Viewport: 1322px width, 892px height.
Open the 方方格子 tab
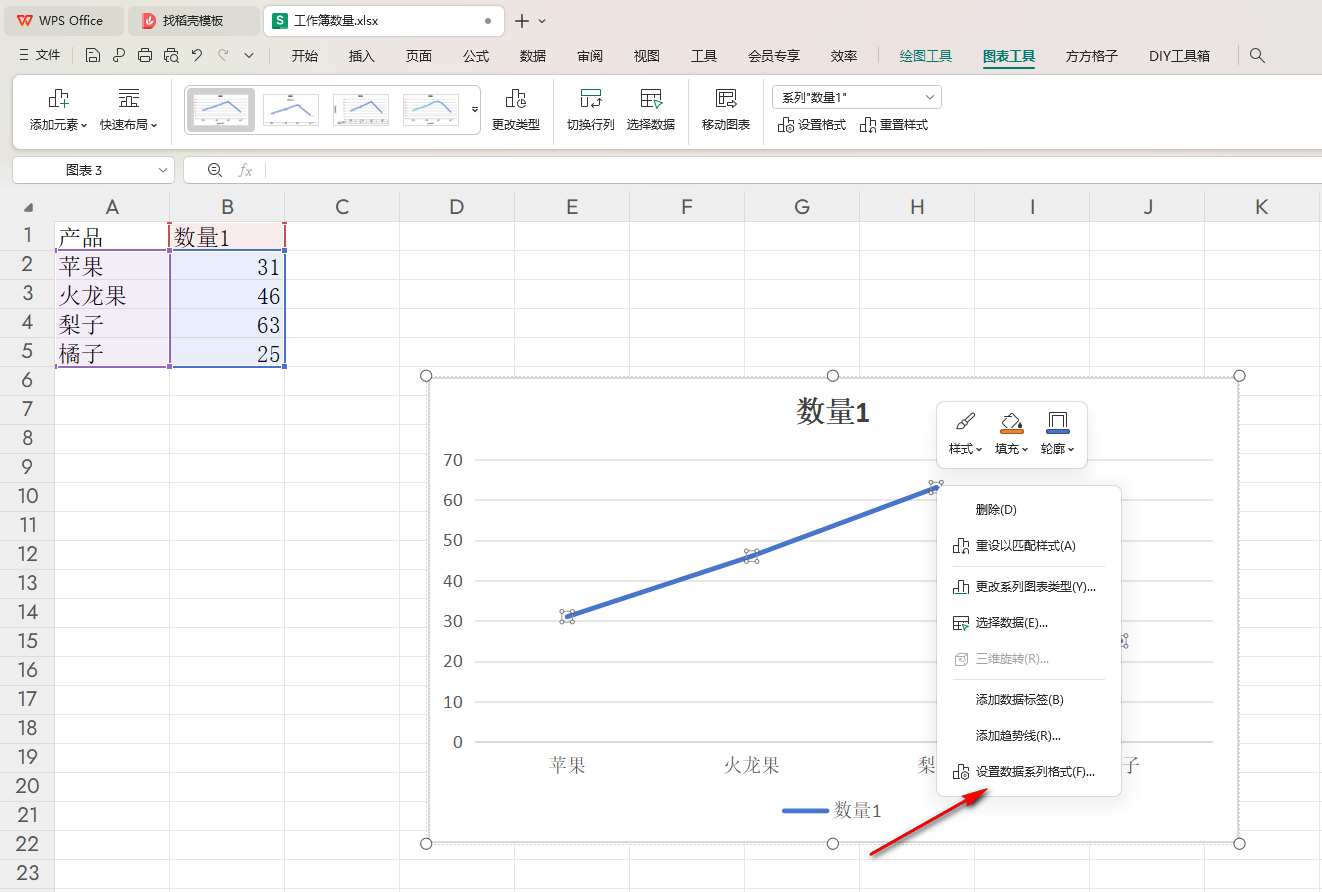coord(1092,56)
